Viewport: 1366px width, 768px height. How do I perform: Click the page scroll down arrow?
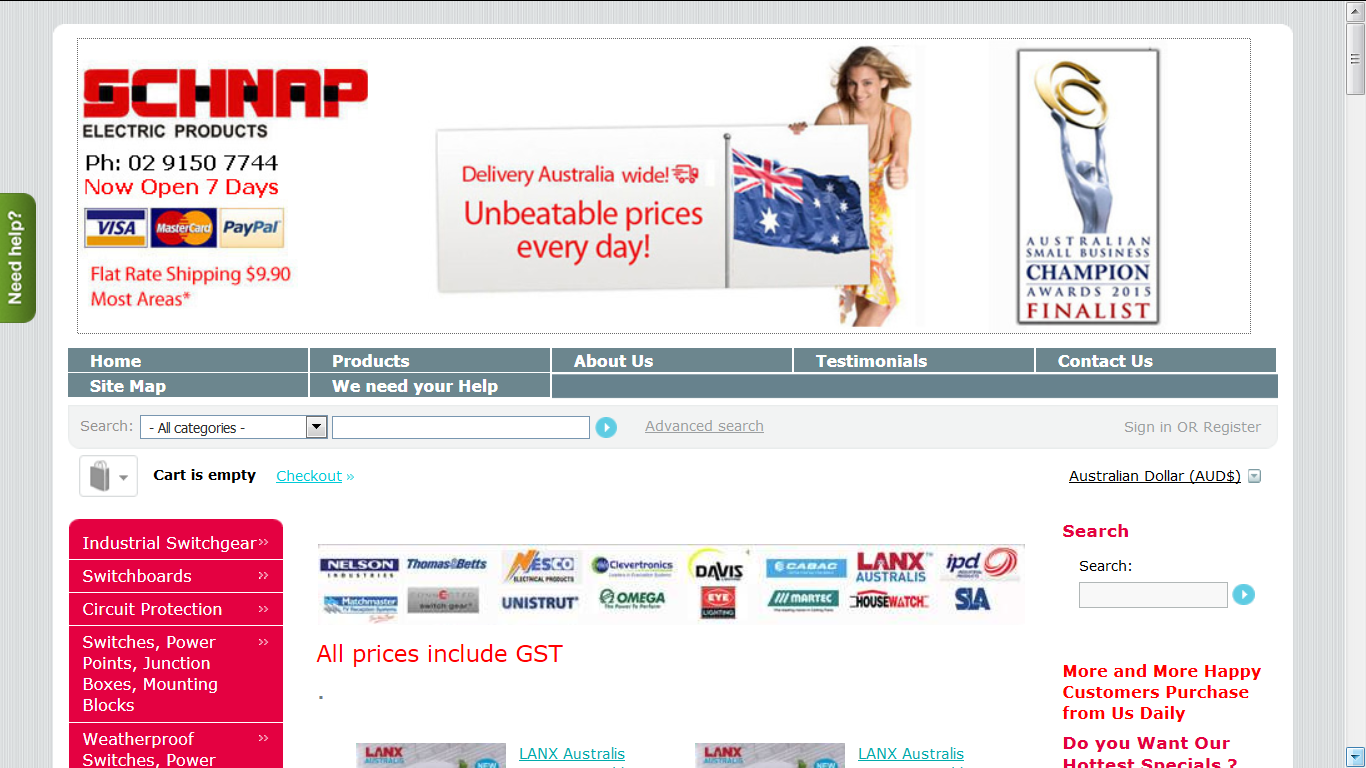coord(1355,756)
